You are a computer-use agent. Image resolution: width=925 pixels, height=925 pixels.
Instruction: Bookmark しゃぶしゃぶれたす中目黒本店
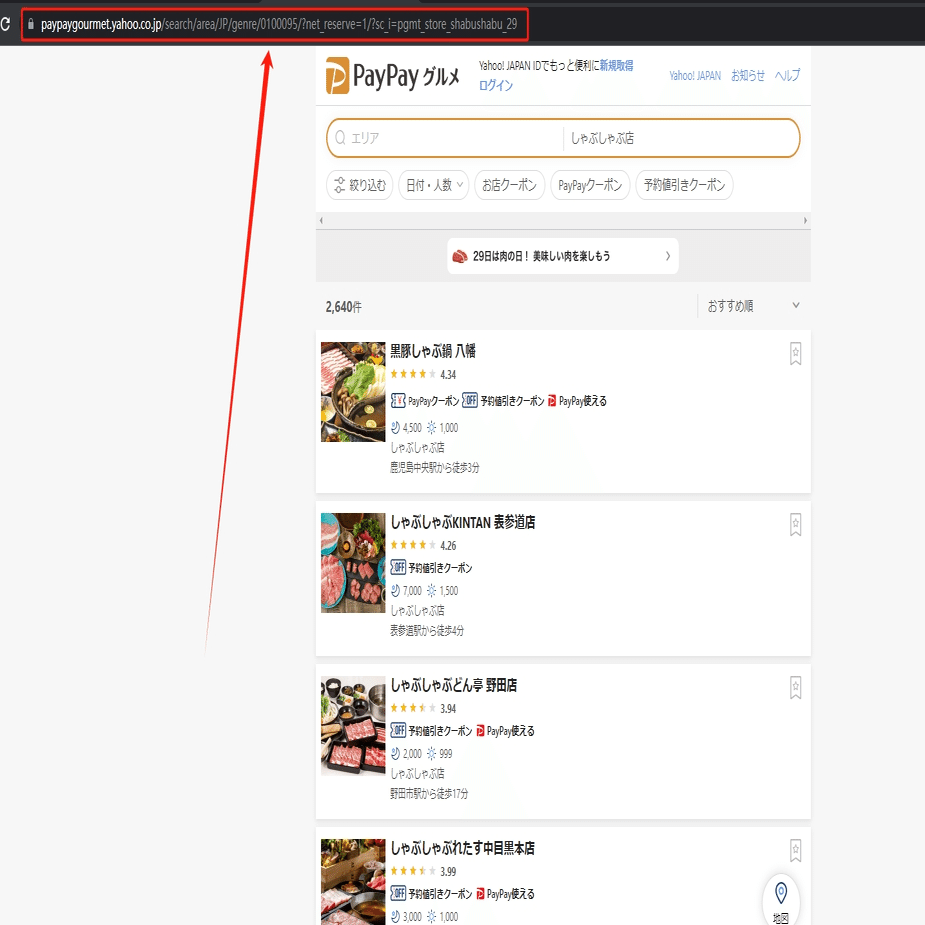[795, 851]
